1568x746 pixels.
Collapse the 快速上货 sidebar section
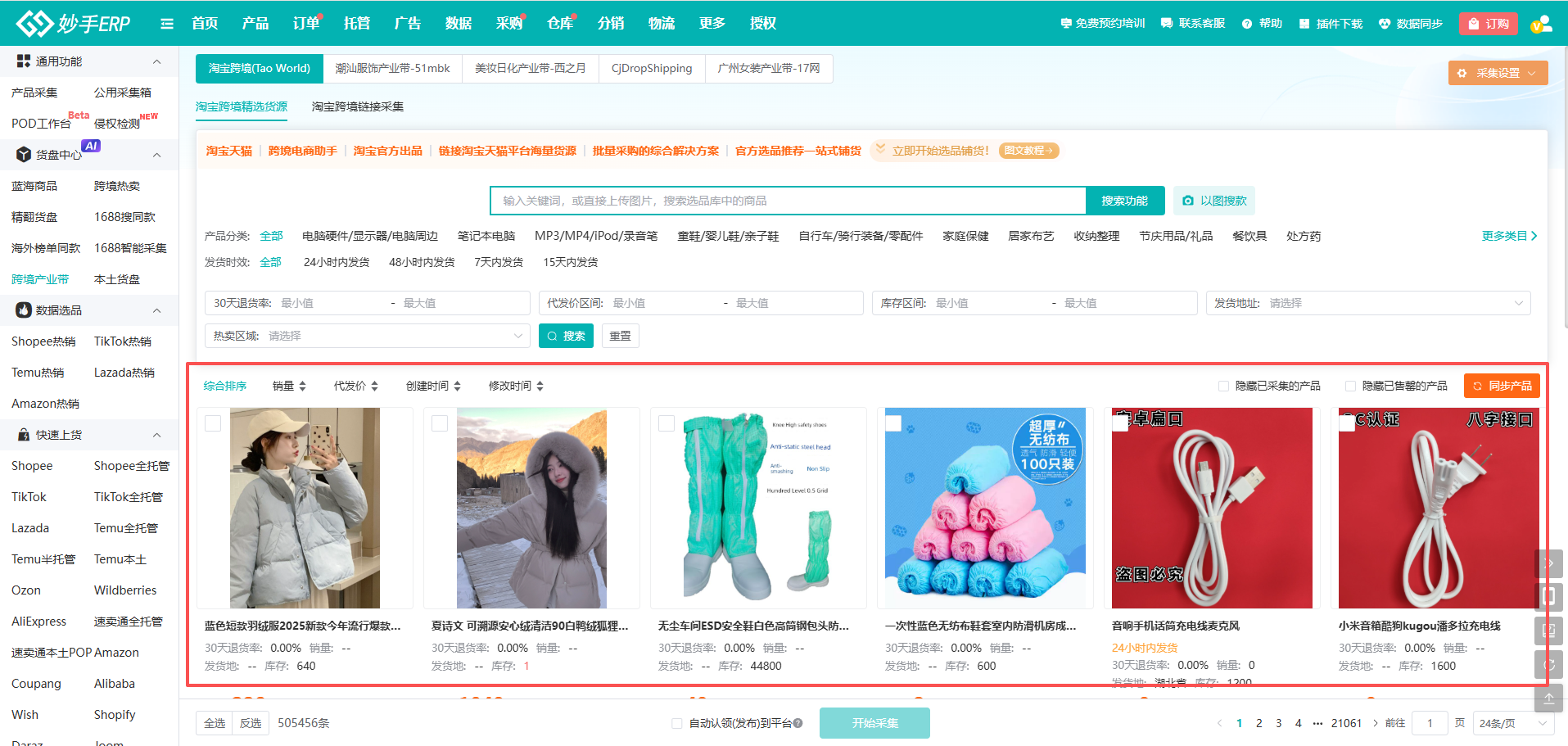click(x=156, y=435)
